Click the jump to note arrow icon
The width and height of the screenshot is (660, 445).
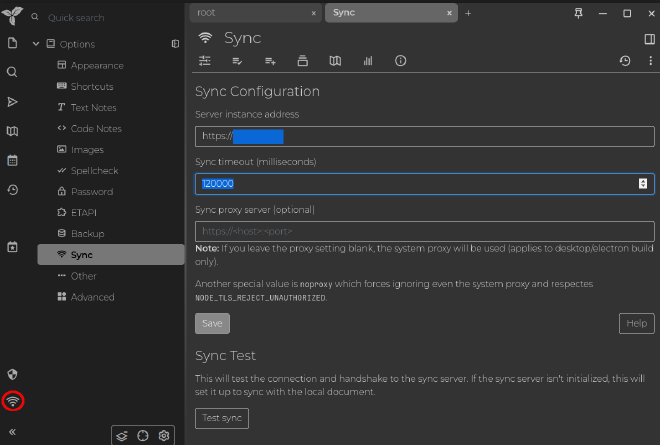[x=13, y=102]
